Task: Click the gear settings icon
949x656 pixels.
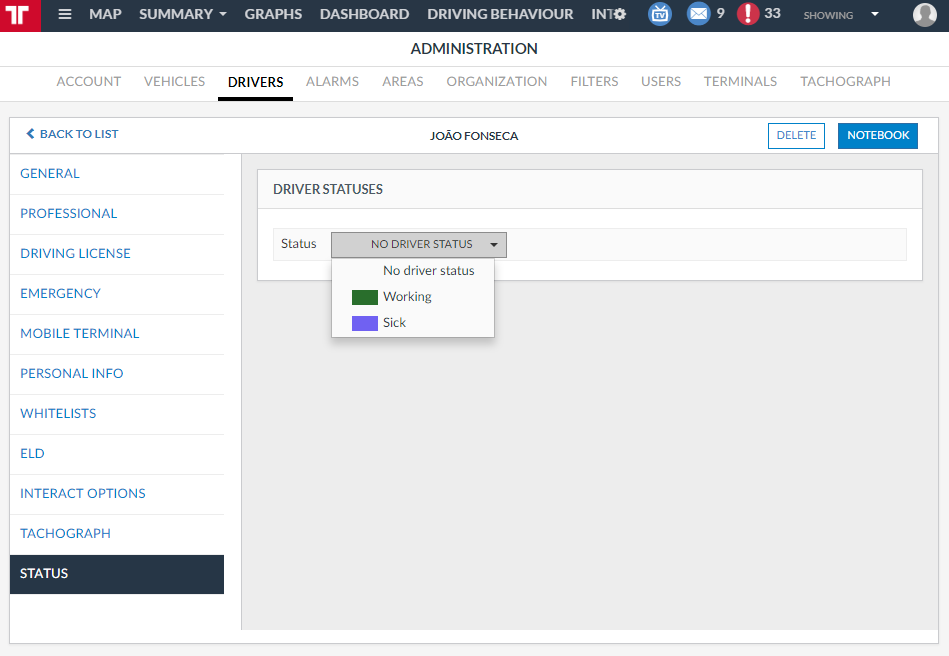Action: (620, 15)
